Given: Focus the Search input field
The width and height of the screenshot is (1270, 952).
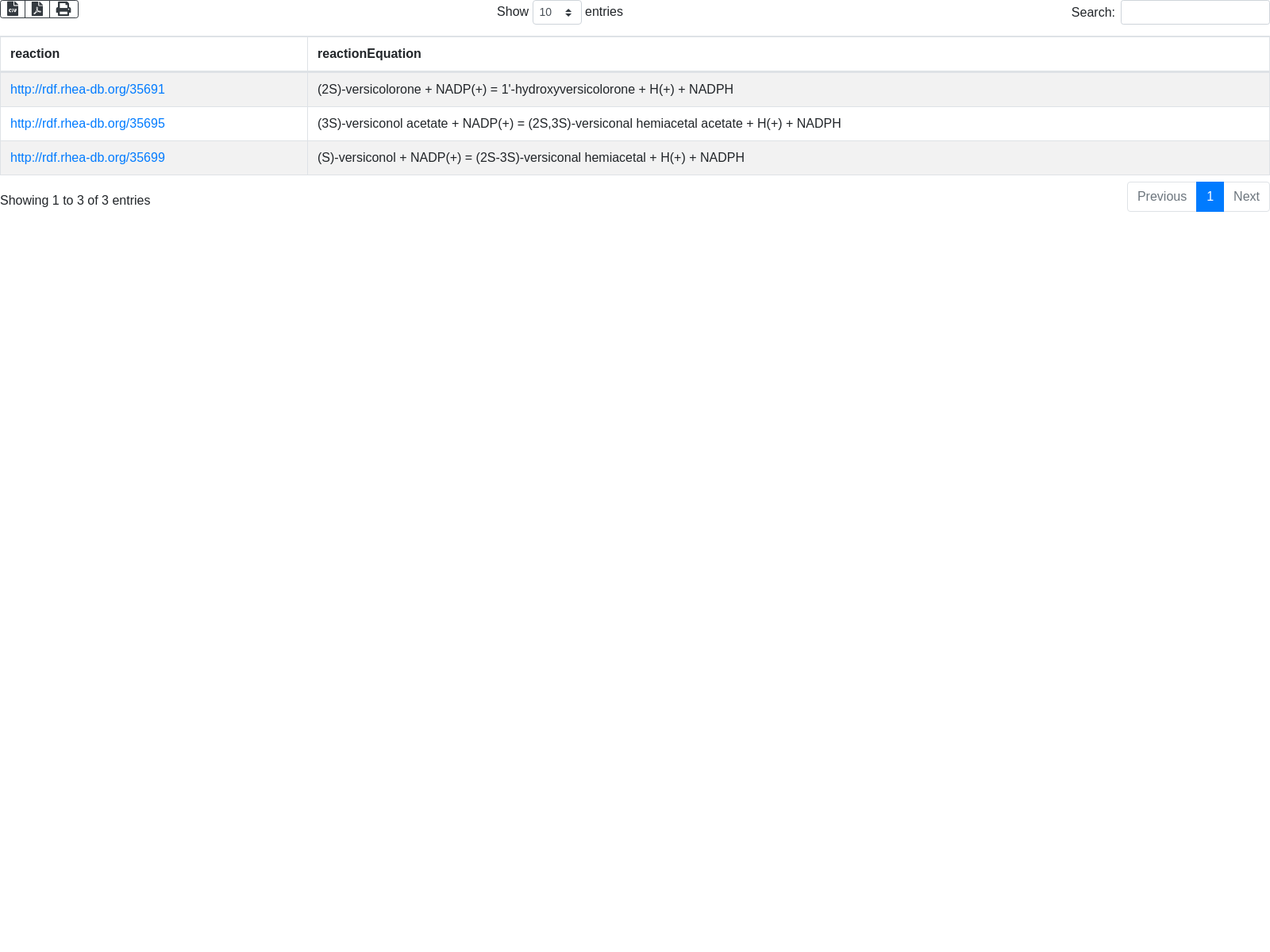Looking at the screenshot, I should [1195, 13].
